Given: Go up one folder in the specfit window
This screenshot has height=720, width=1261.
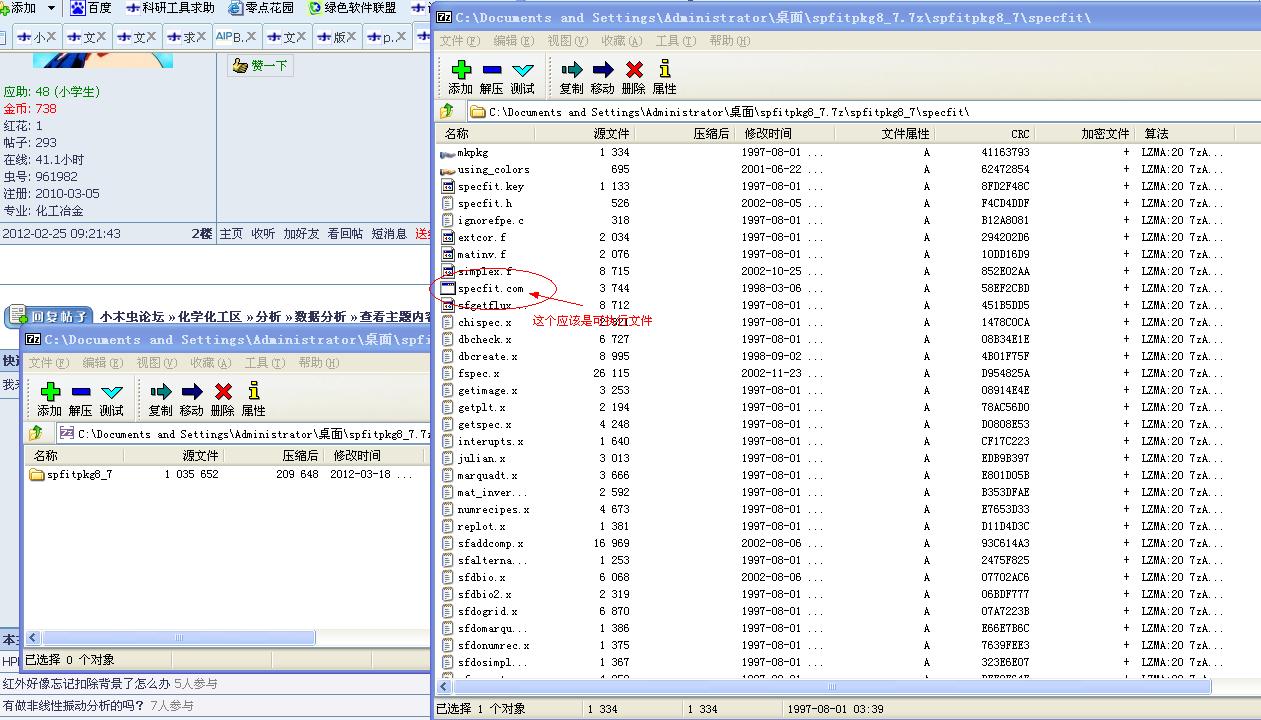Looking at the screenshot, I should tap(447, 111).
